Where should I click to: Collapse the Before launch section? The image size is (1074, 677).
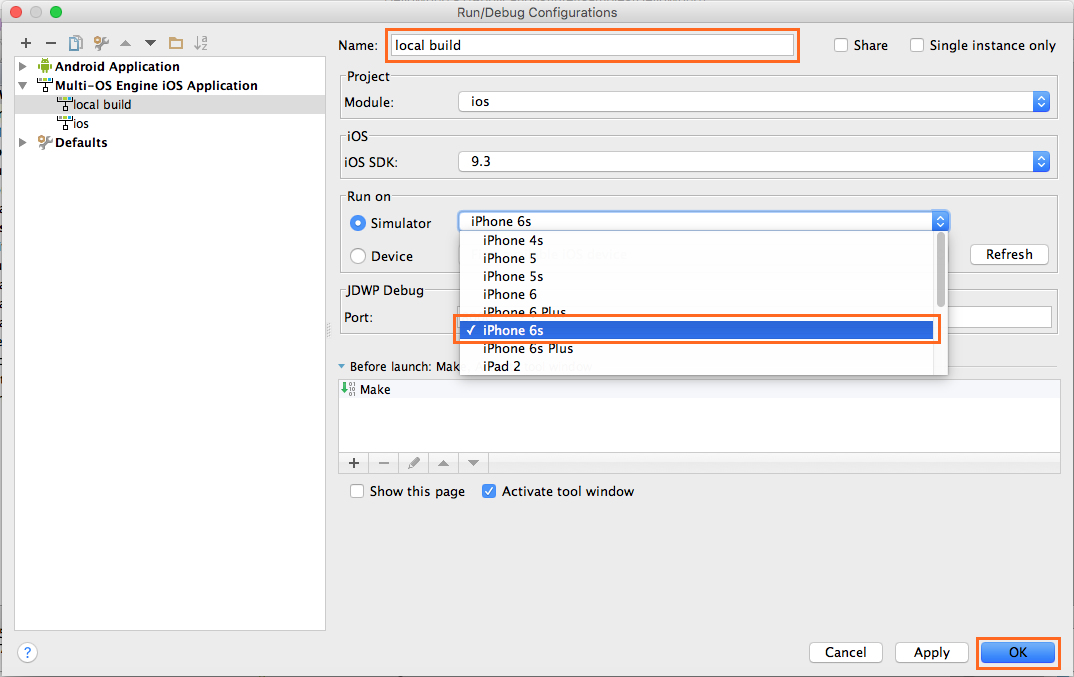(342, 367)
